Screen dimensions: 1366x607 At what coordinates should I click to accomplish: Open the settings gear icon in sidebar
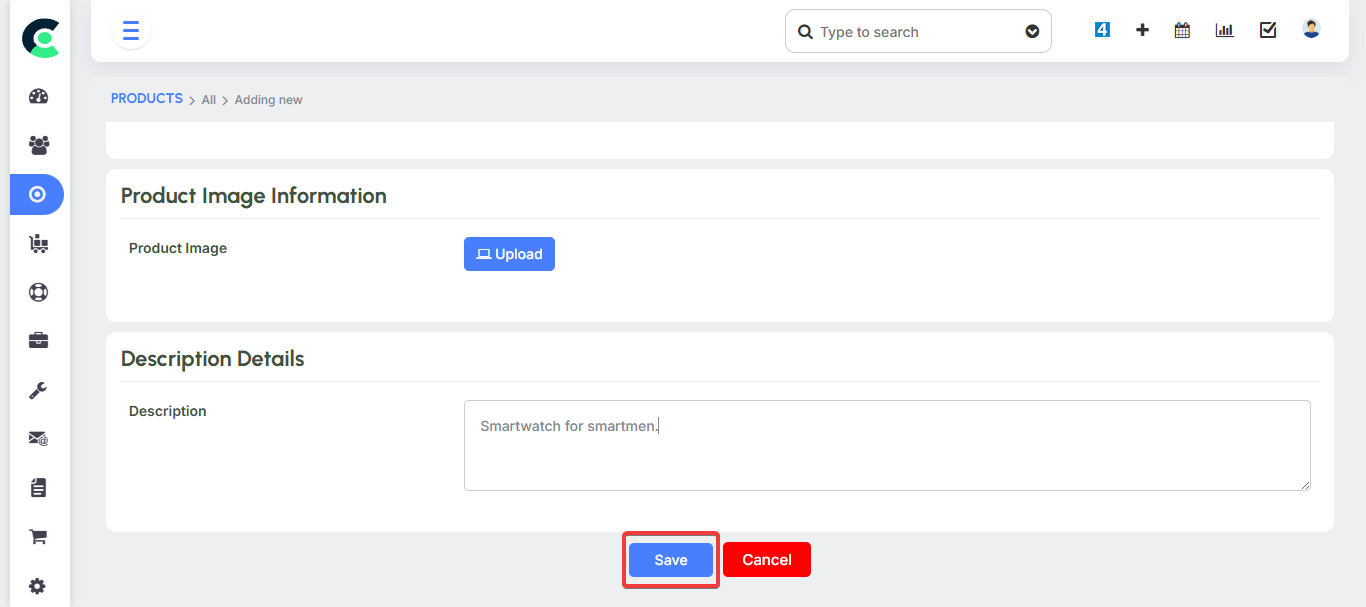(39, 586)
